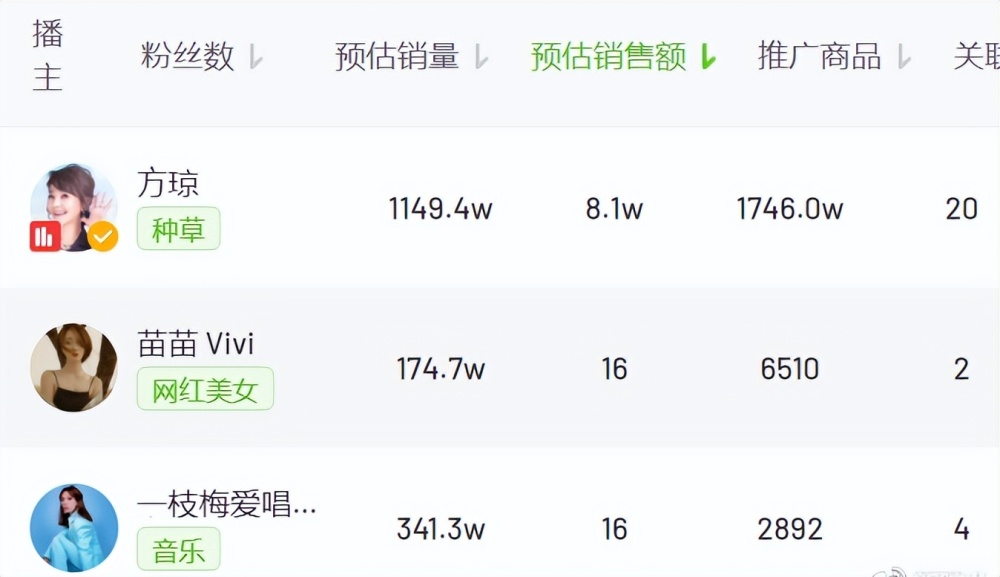1000x577 pixels.
Task: Open 苗苗 Vivi's profile avatar
Action: pyautogui.click(x=74, y=367)
